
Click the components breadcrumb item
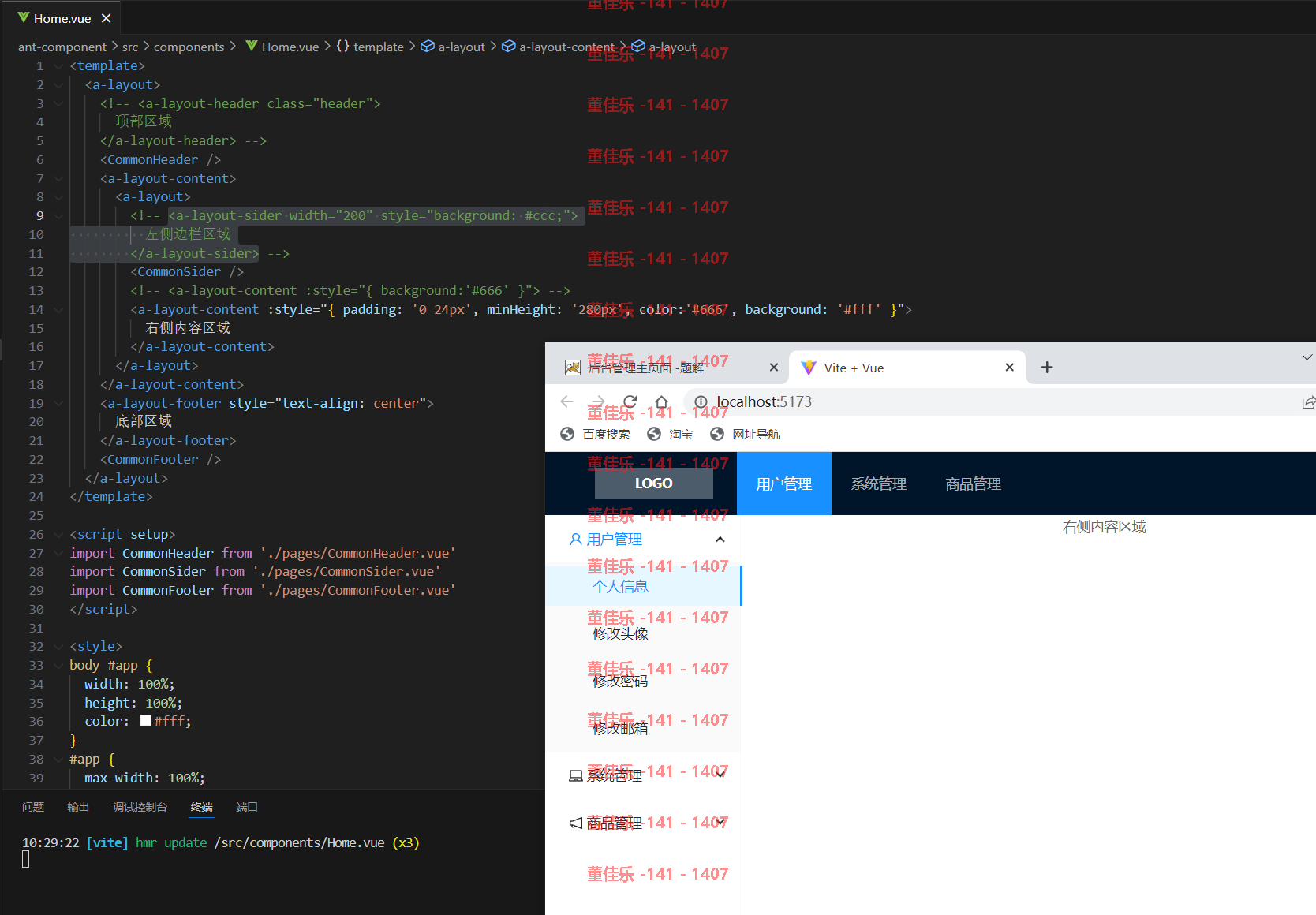click(189, 47)
